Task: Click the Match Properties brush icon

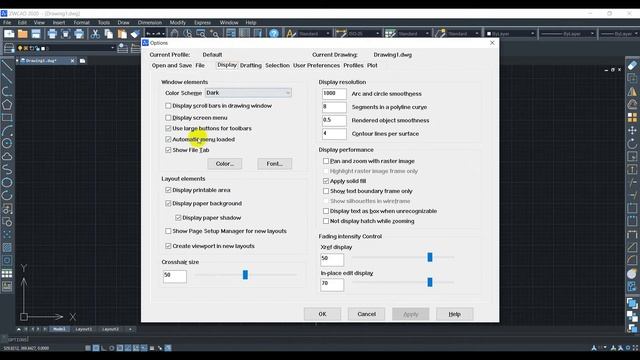Action: pos(135,34)
